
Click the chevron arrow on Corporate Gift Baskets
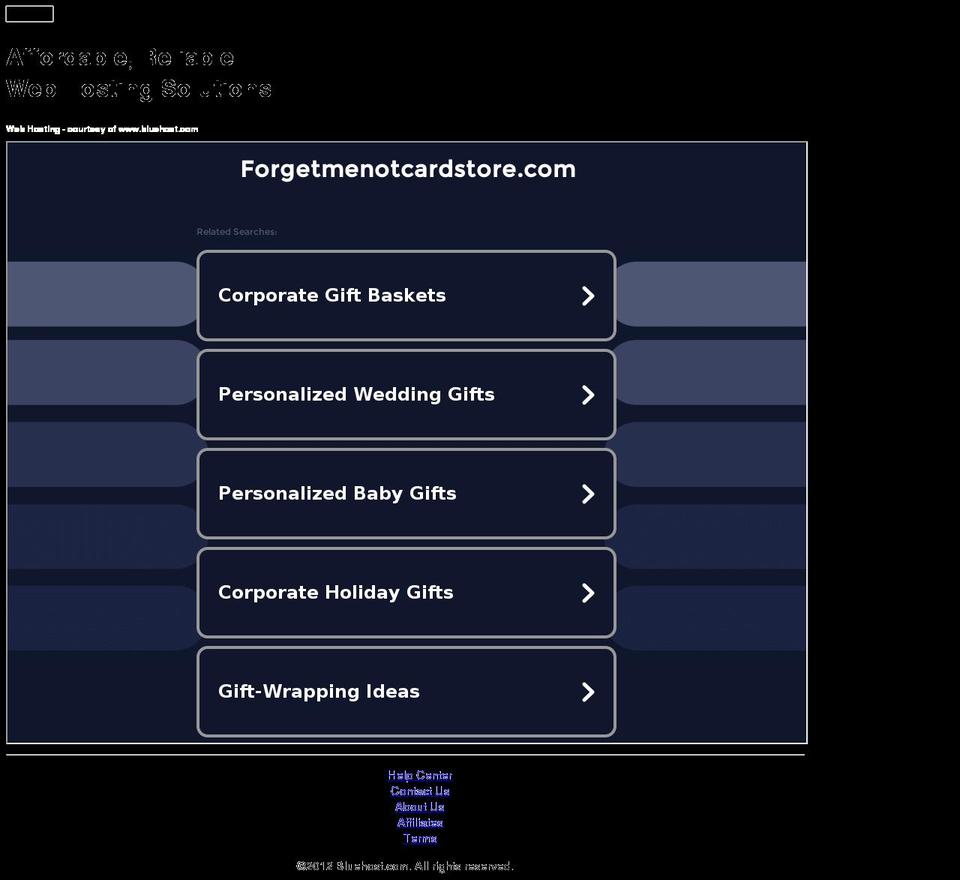[x=588, y=296]
